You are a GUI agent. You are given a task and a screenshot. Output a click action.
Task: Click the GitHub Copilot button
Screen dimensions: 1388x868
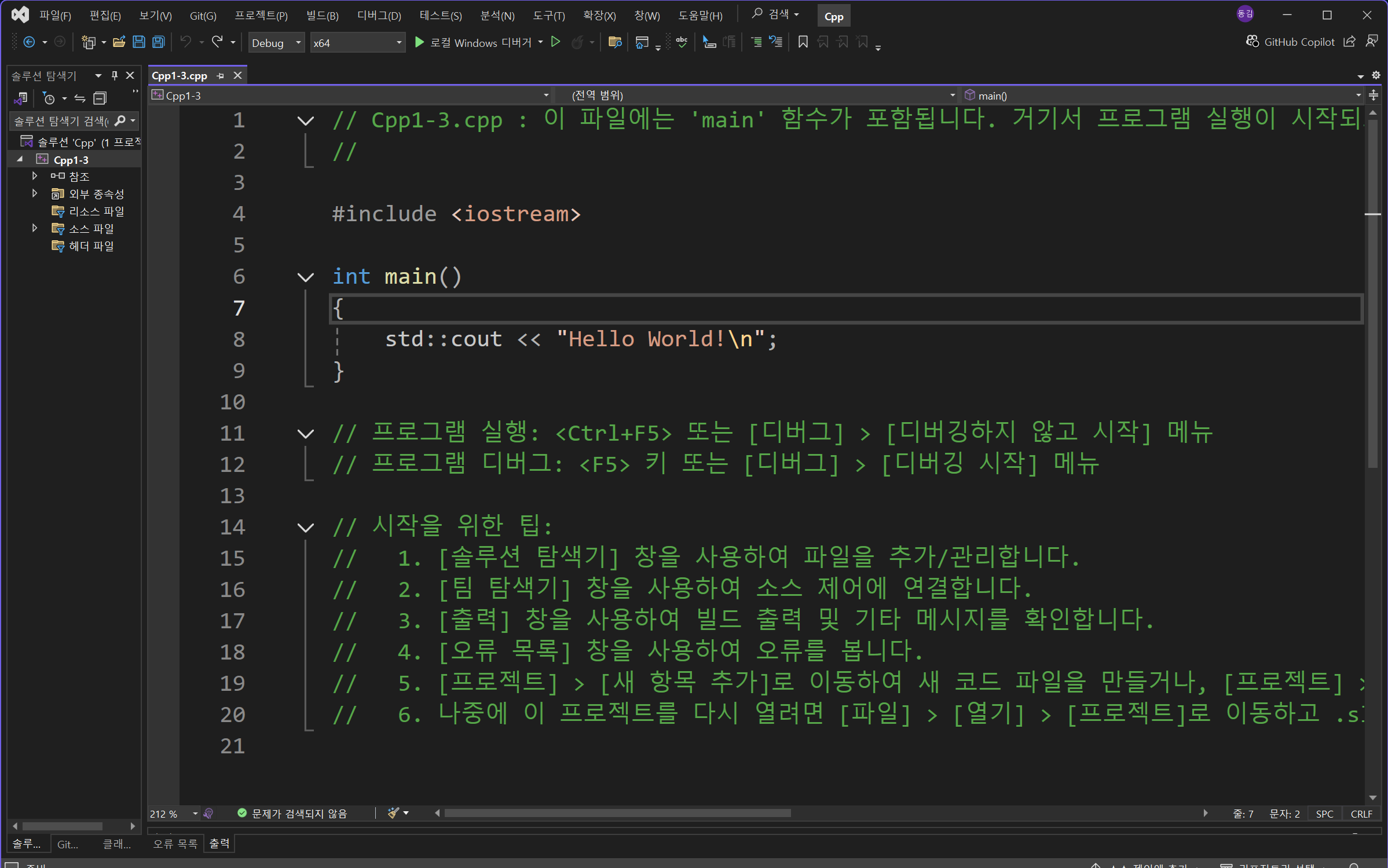[x=1291, y=42]
